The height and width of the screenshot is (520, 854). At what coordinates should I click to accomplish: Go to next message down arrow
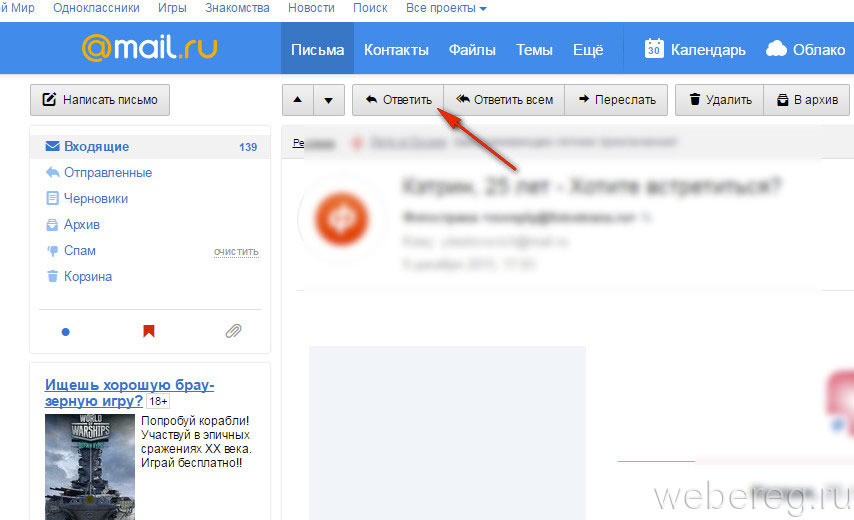click(x=329, y=100)
